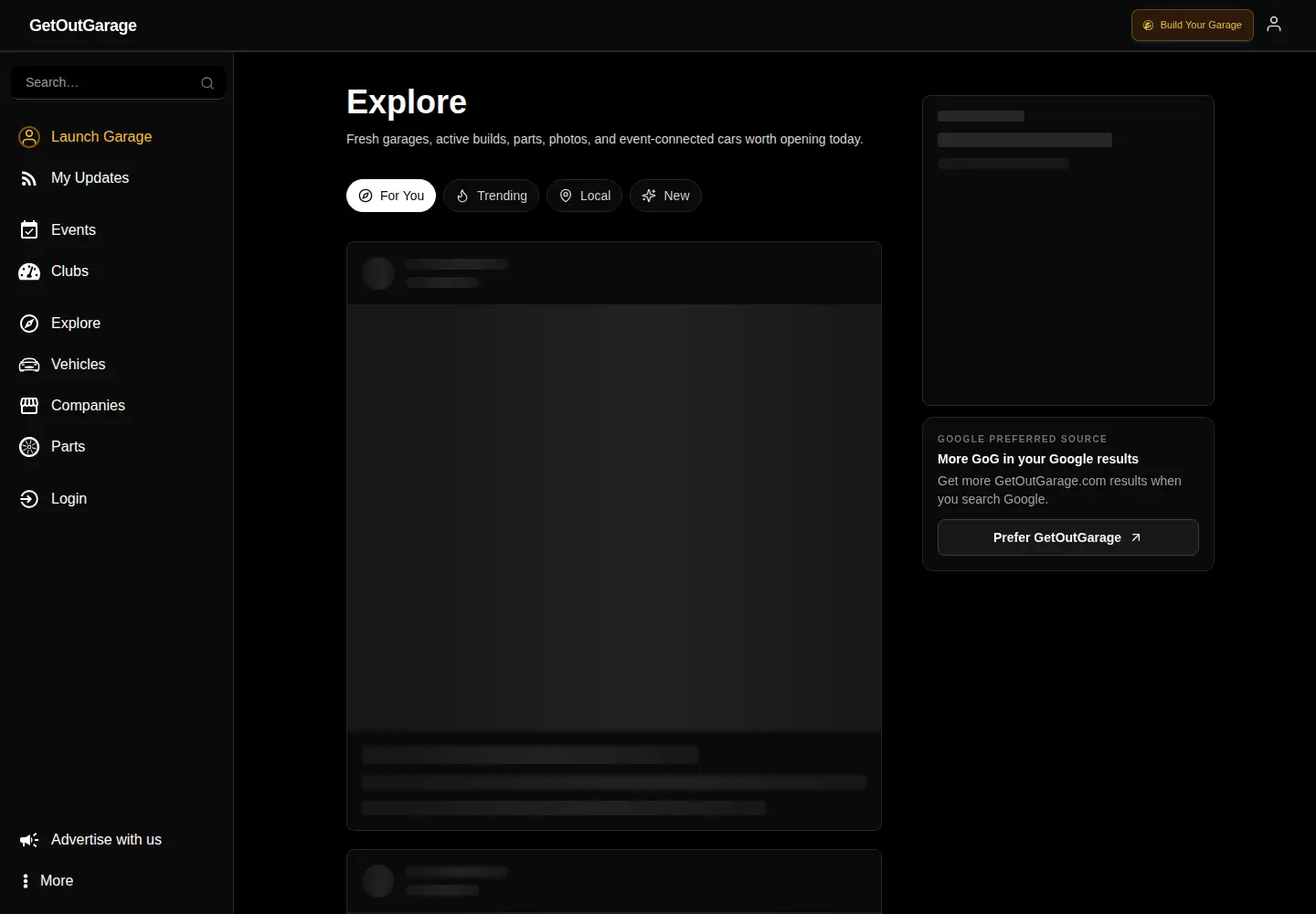
Task: Click the My Updates feed icon
Action: pos(29,178)
